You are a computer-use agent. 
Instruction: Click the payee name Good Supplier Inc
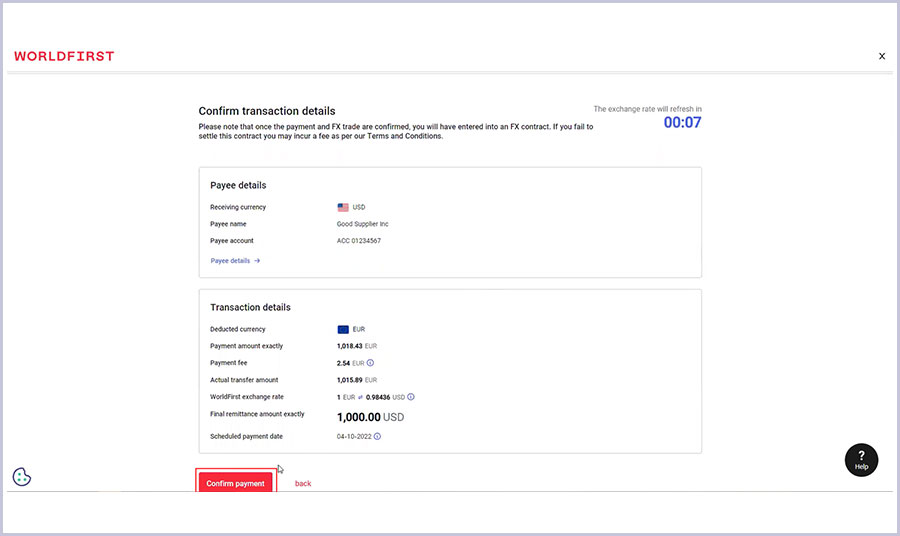[362, 224]
